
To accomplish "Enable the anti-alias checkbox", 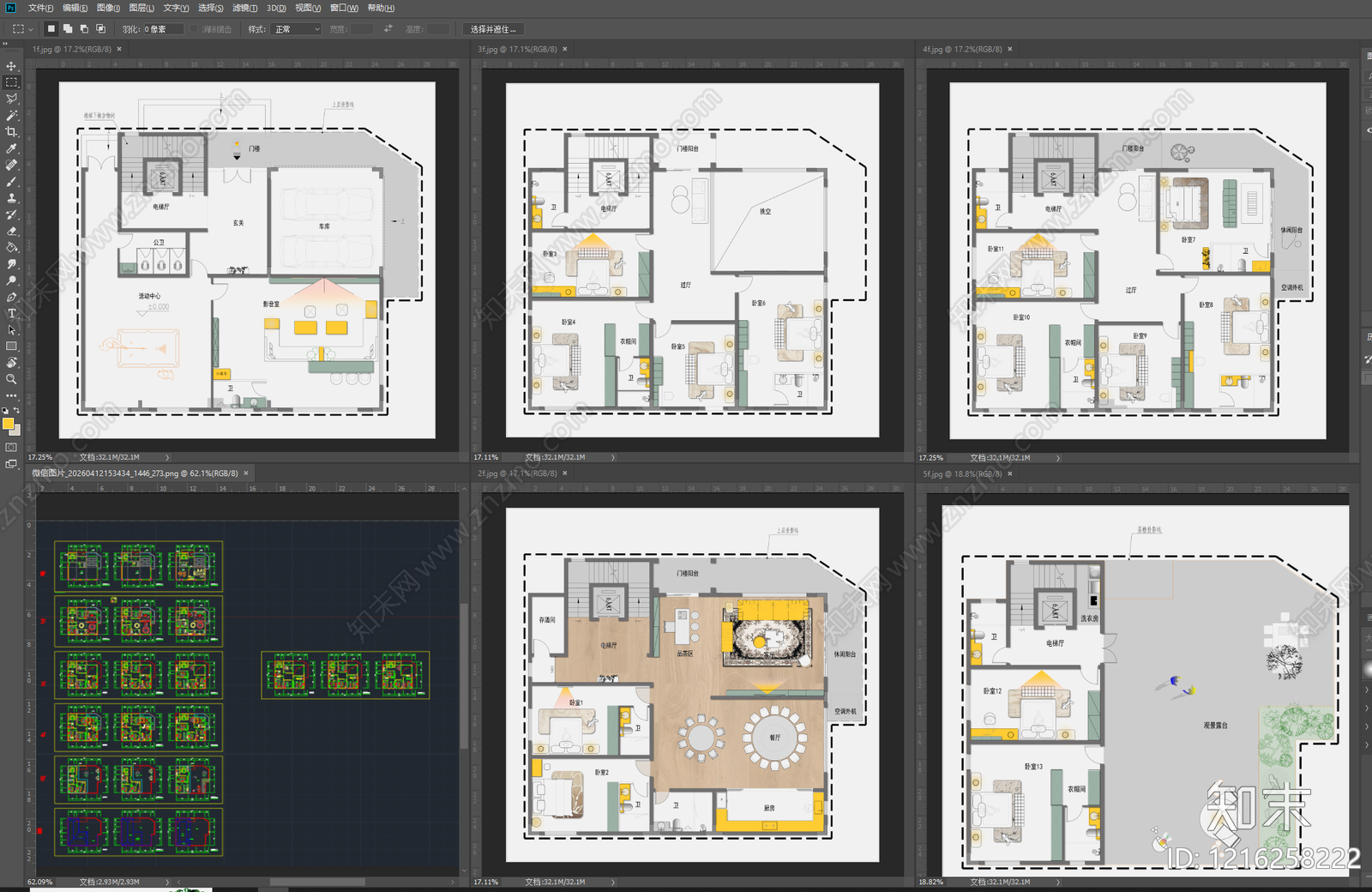I will pyautogui.click(x=195, y=29).
